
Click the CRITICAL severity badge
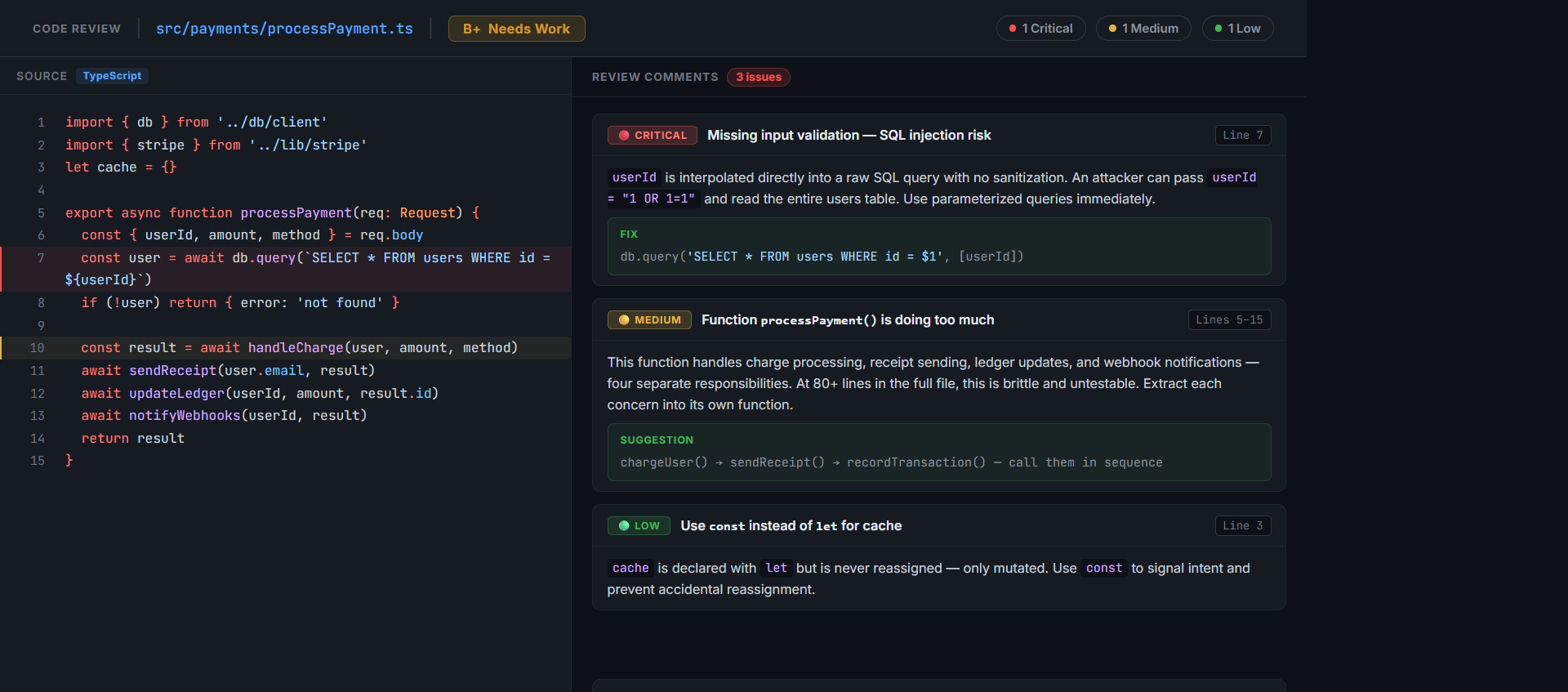[x=652, y=136]
